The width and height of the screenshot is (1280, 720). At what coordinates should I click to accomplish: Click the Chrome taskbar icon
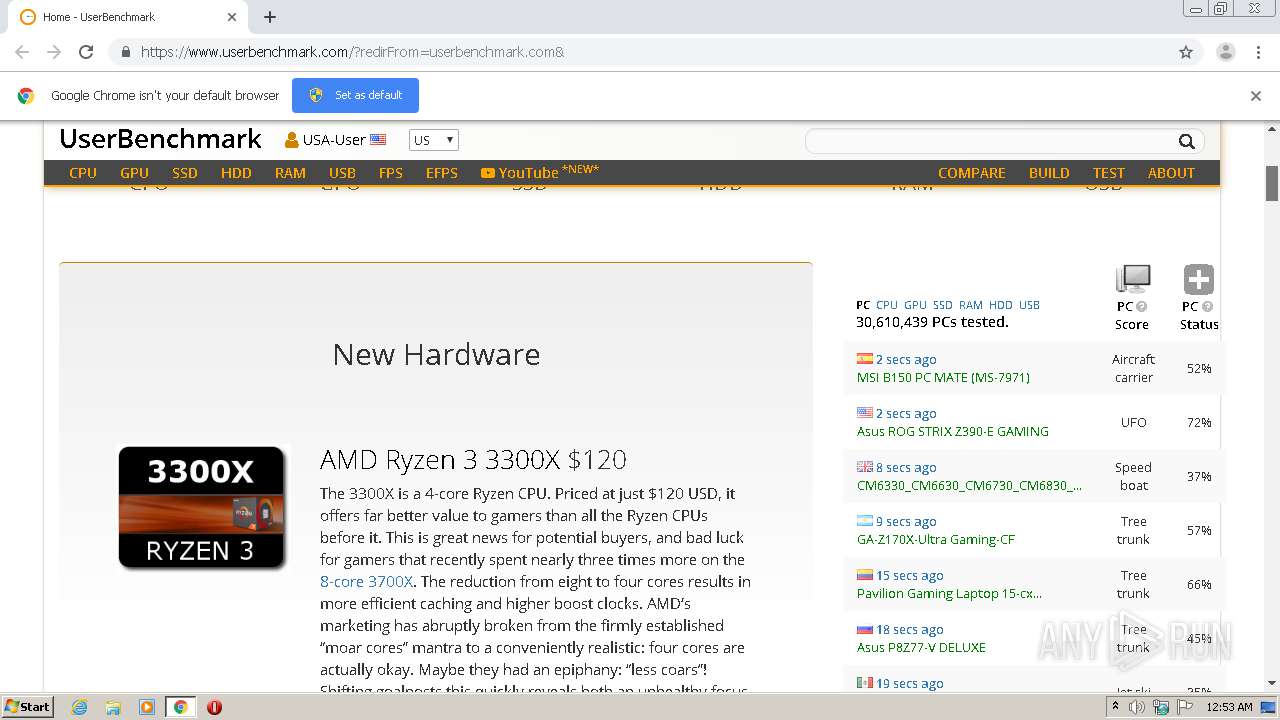tap(180, 707)
